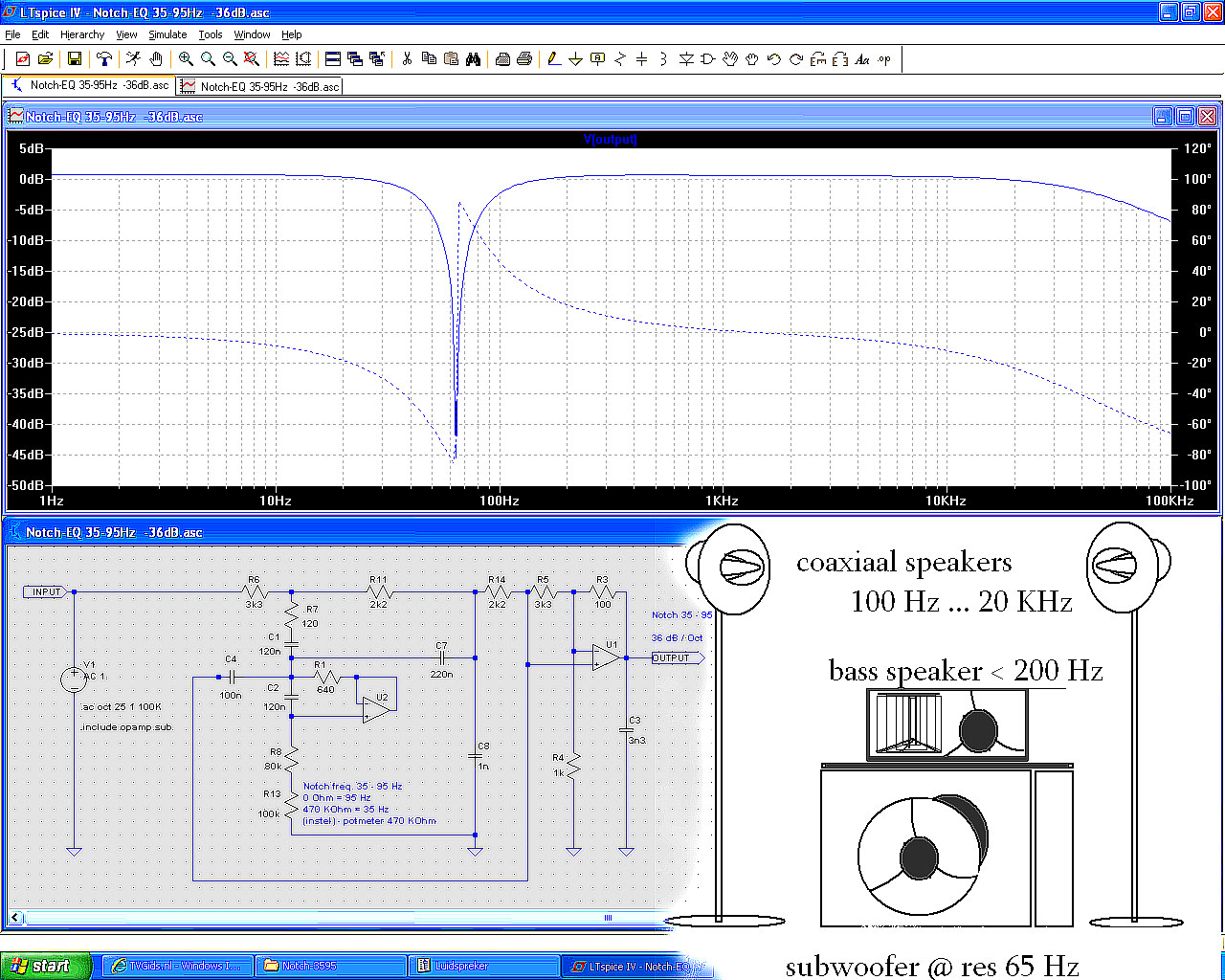The image size is (1225, 980).
Task: Pick the Diode placement tool
Action: pos(686,59)
